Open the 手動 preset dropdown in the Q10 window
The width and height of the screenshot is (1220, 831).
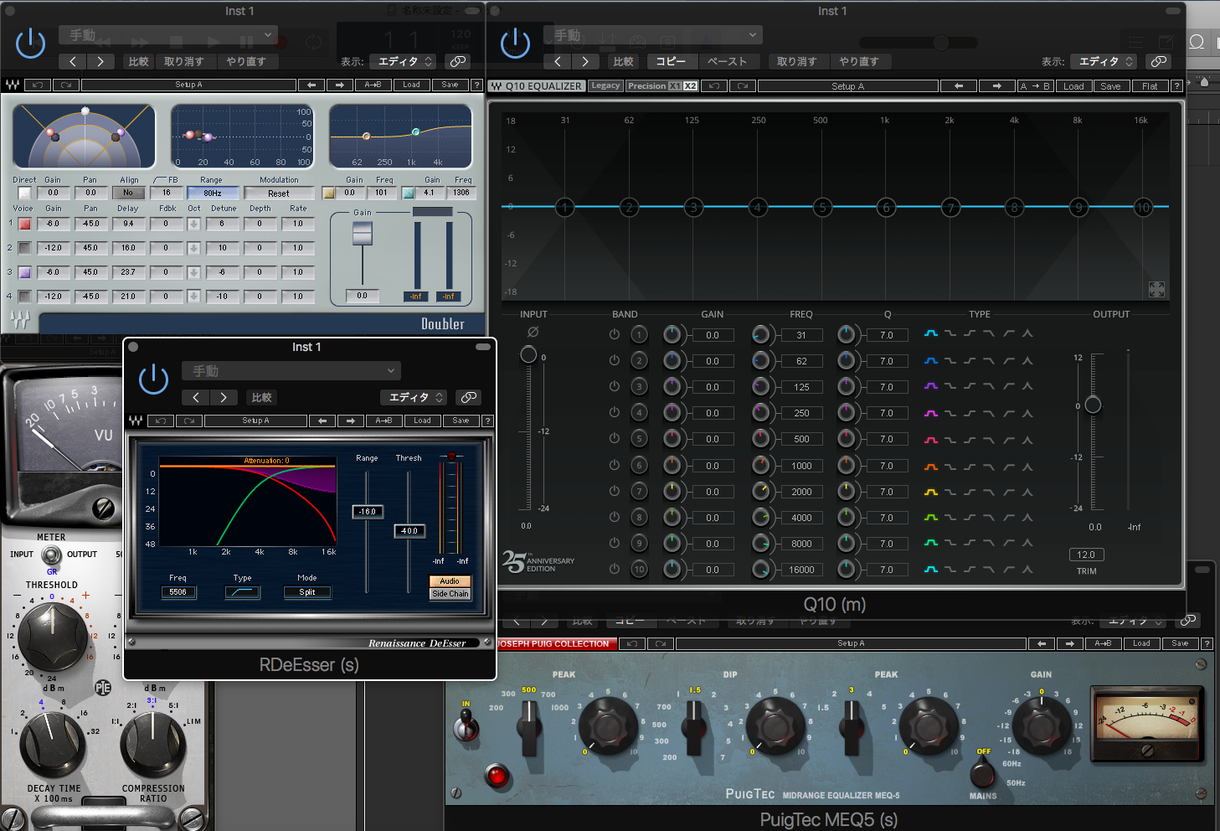click(x=652, y=35)
